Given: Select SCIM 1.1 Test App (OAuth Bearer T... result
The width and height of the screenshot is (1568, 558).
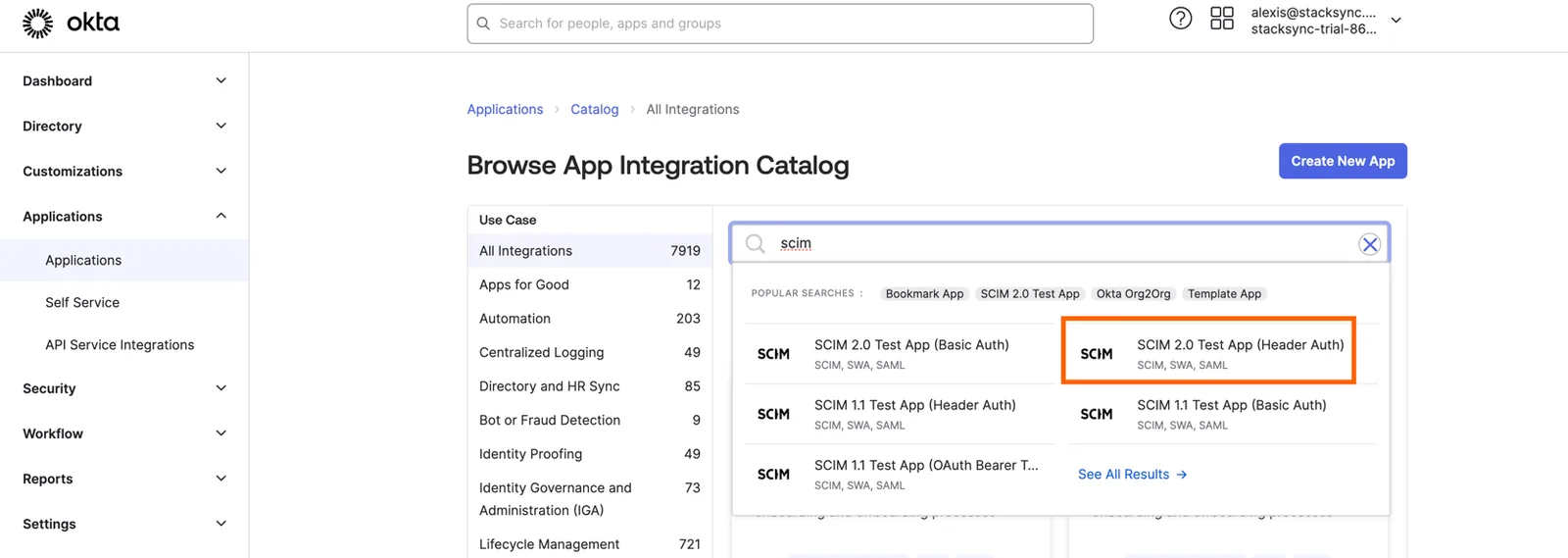Looking at the screenshot, I should [x=900, y=475].
